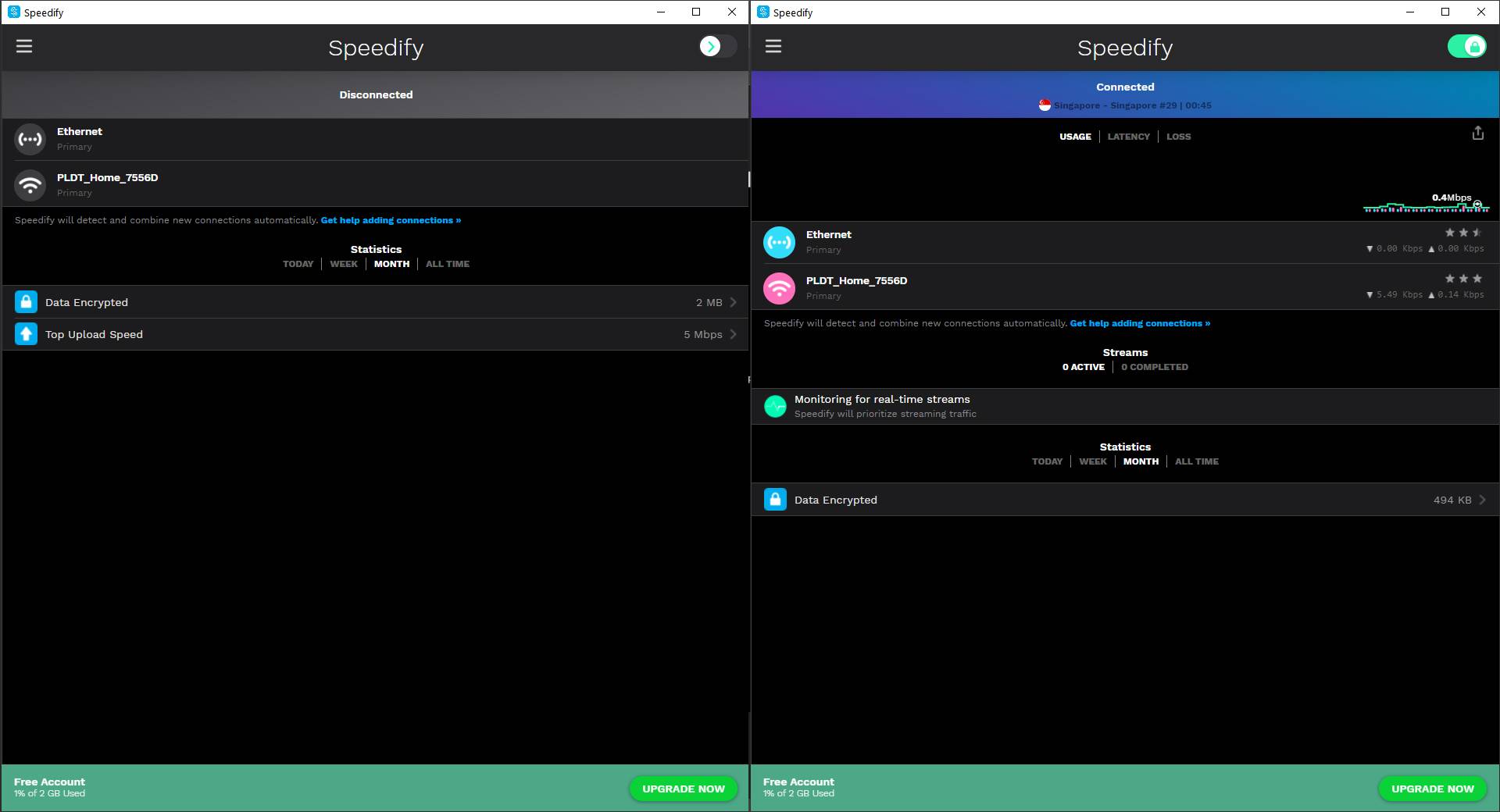Click UPGRADE NOW button in right window
The image size is (1500, 812).
tap(1433, 789)
